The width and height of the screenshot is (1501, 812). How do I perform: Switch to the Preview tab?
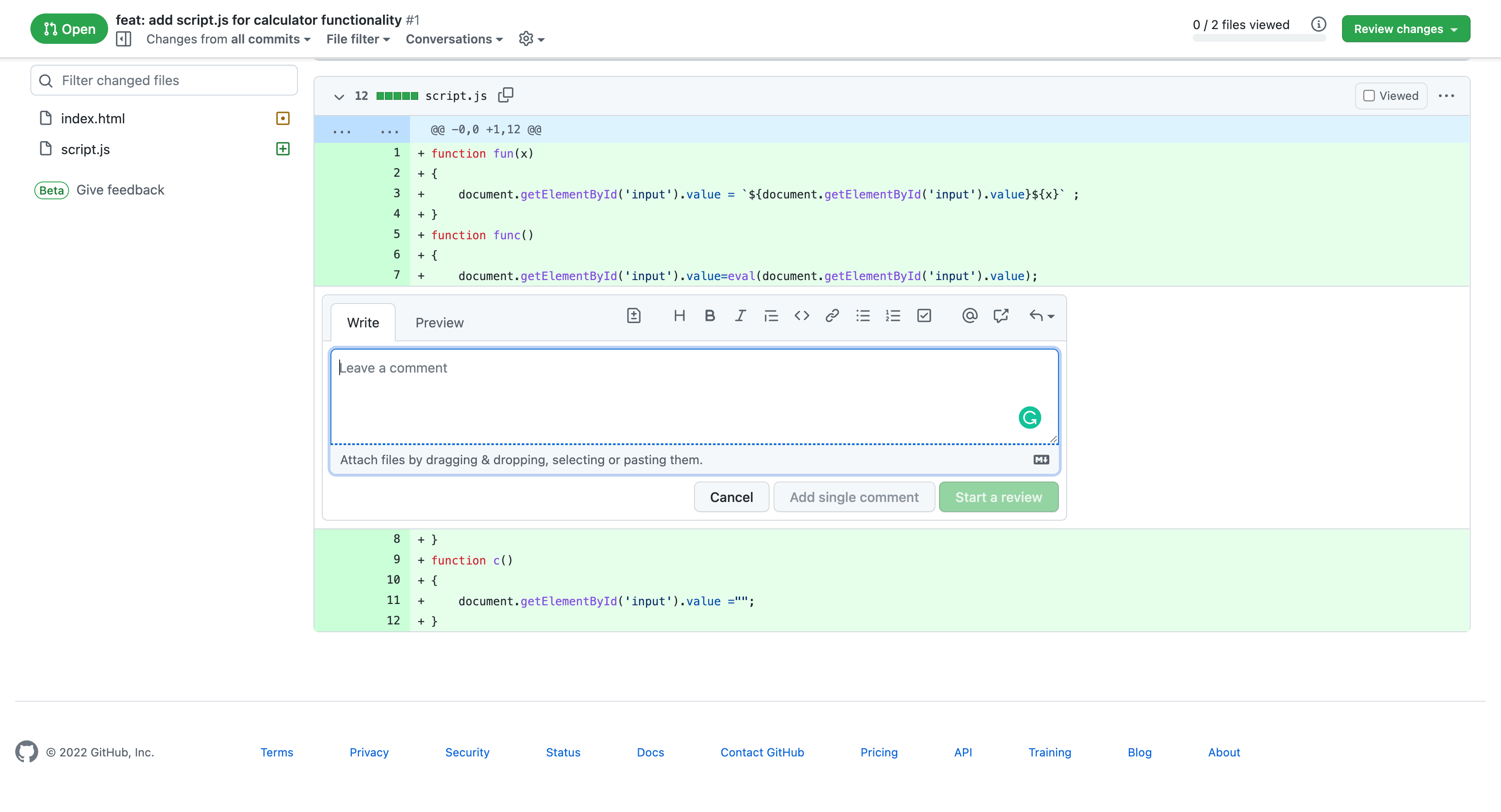(x=440, y=322)
